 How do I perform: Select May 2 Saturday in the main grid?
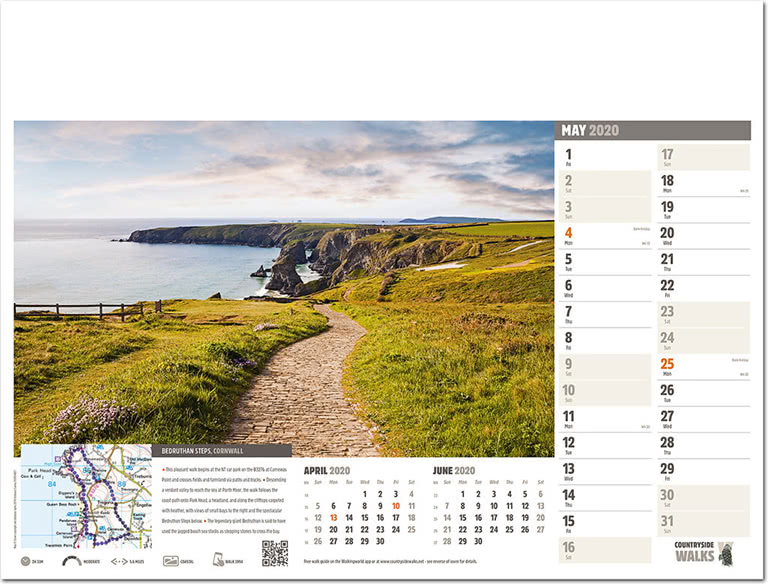(605, 184)
